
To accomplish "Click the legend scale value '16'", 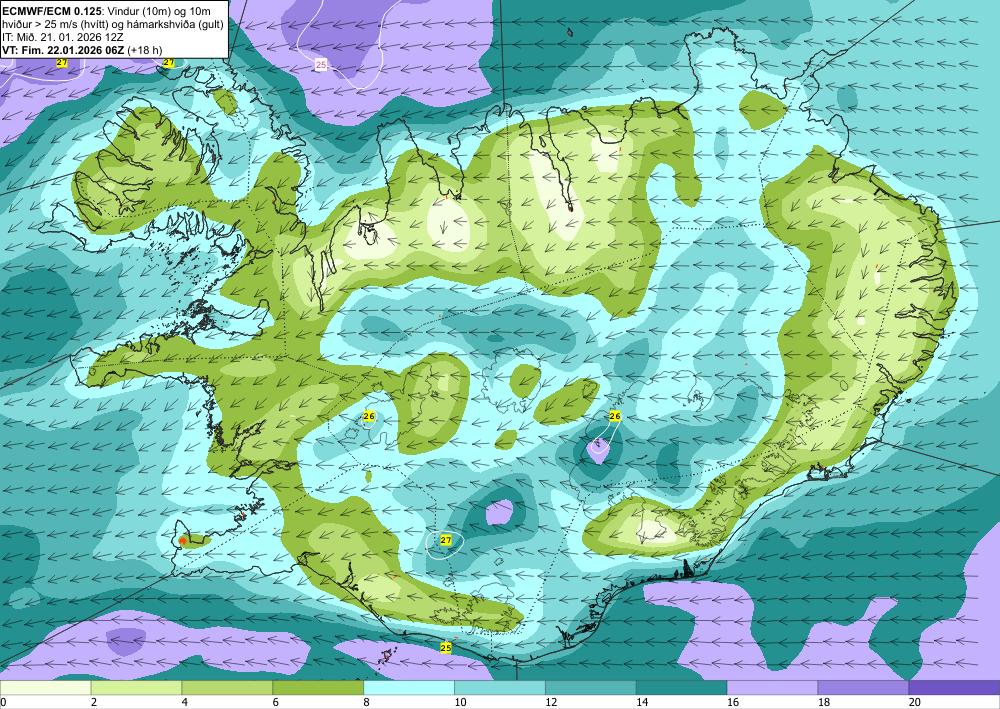I will (x=733, y=703).
